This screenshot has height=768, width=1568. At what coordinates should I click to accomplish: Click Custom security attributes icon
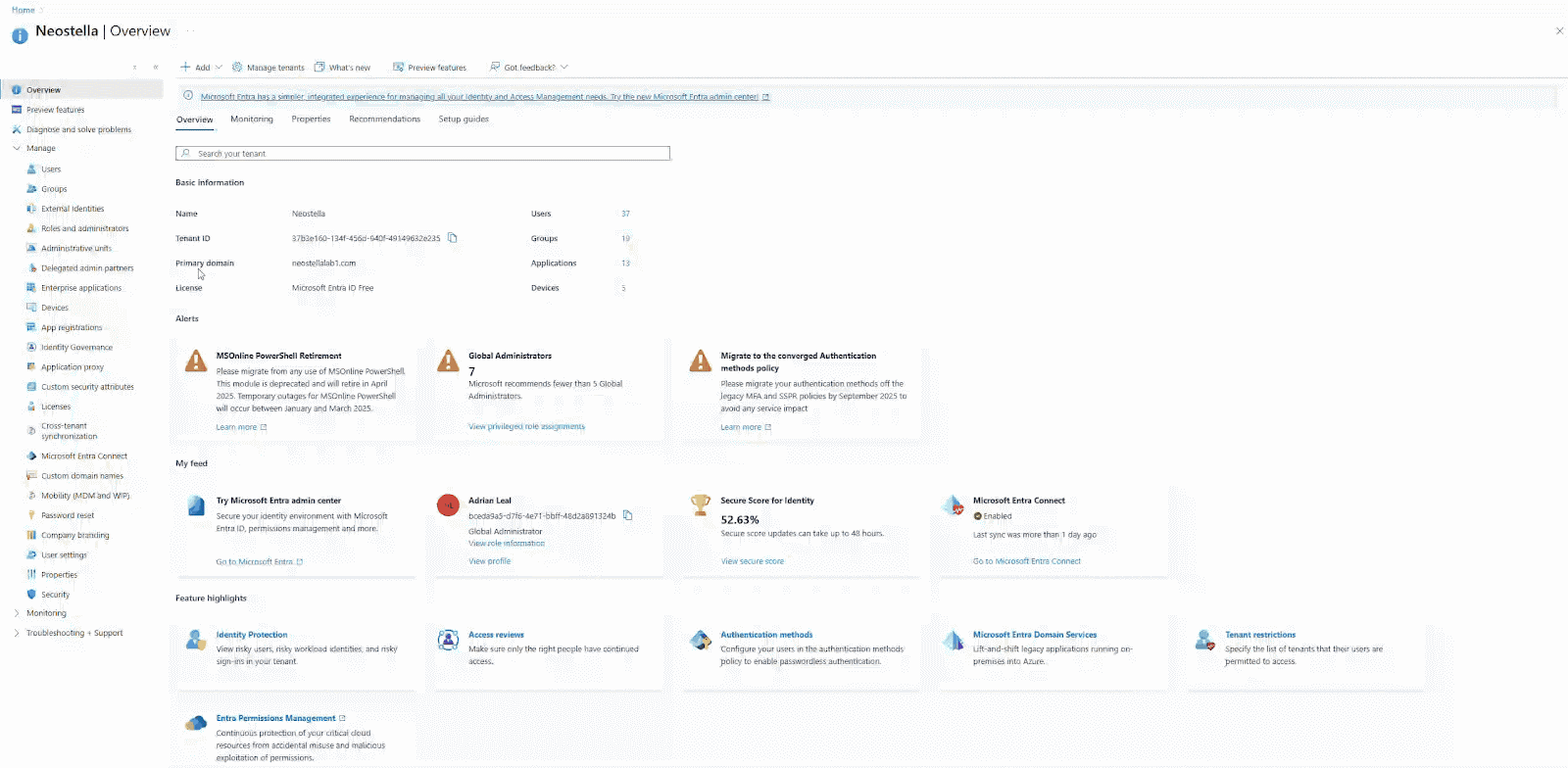click(31, 387)
